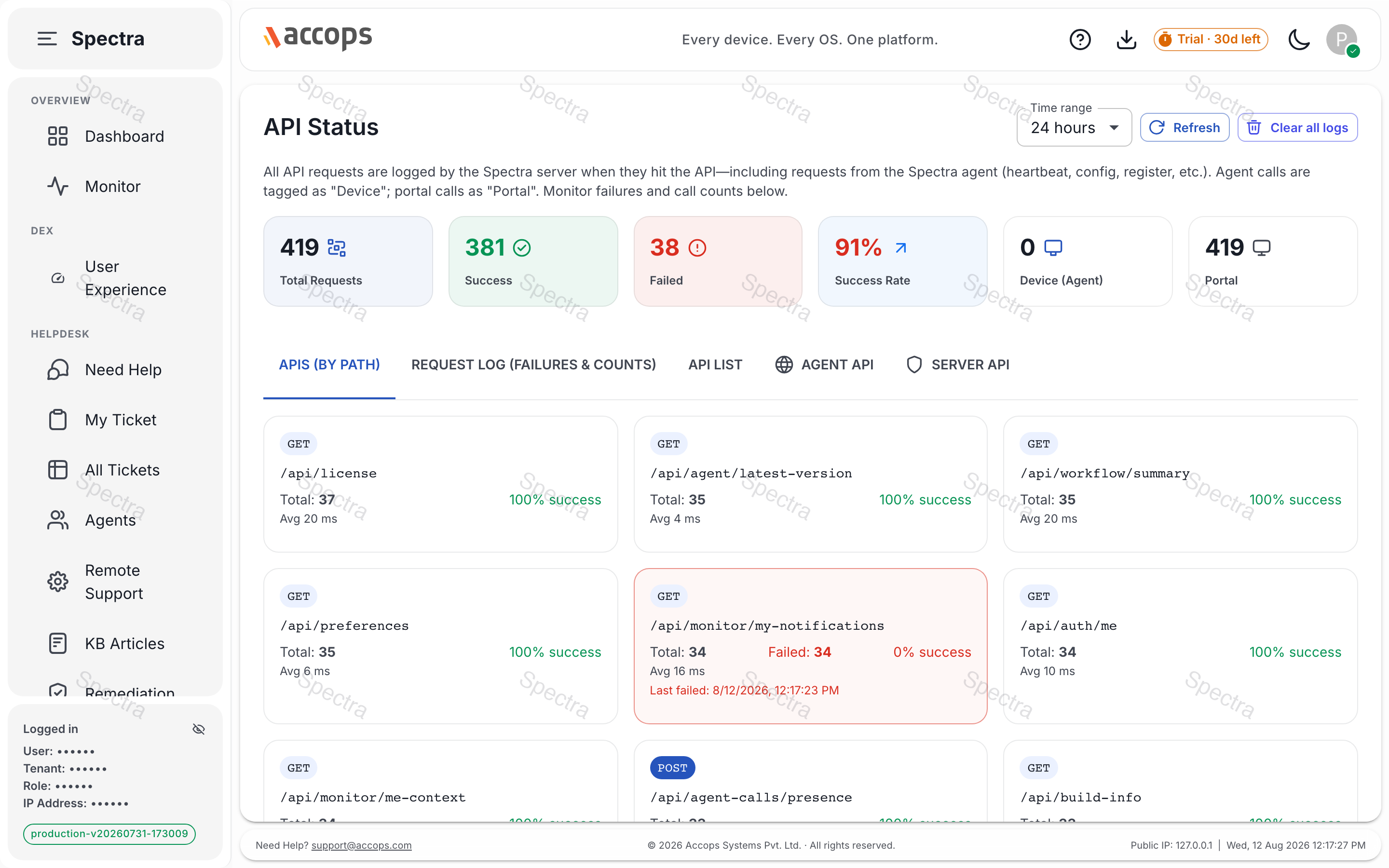Click the Success Rate arrow icon

[900, 248]
